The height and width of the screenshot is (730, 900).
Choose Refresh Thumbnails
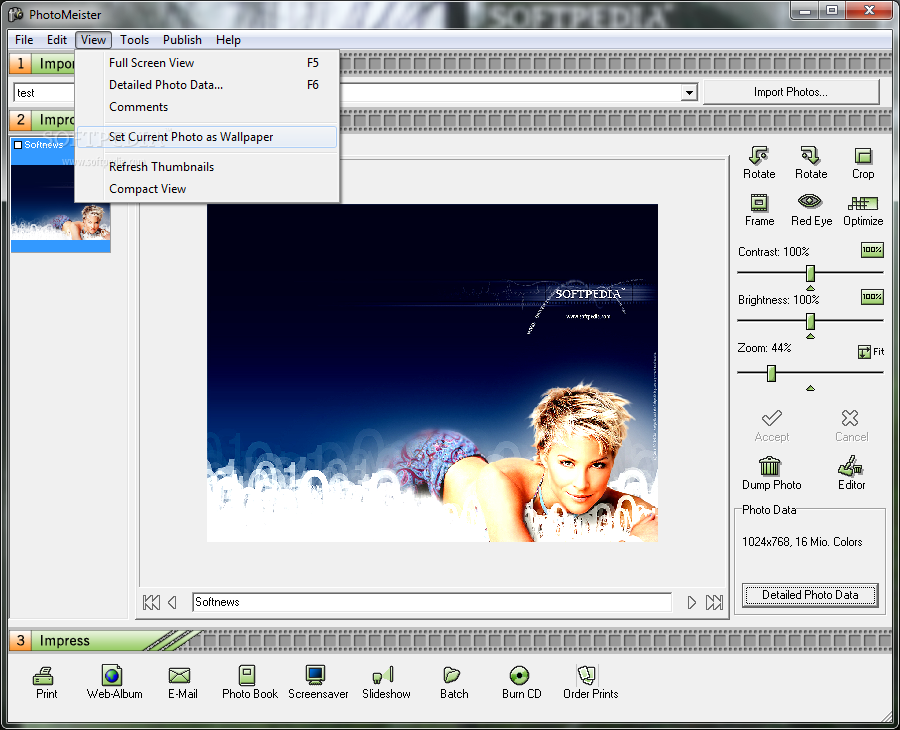[207, 166]
